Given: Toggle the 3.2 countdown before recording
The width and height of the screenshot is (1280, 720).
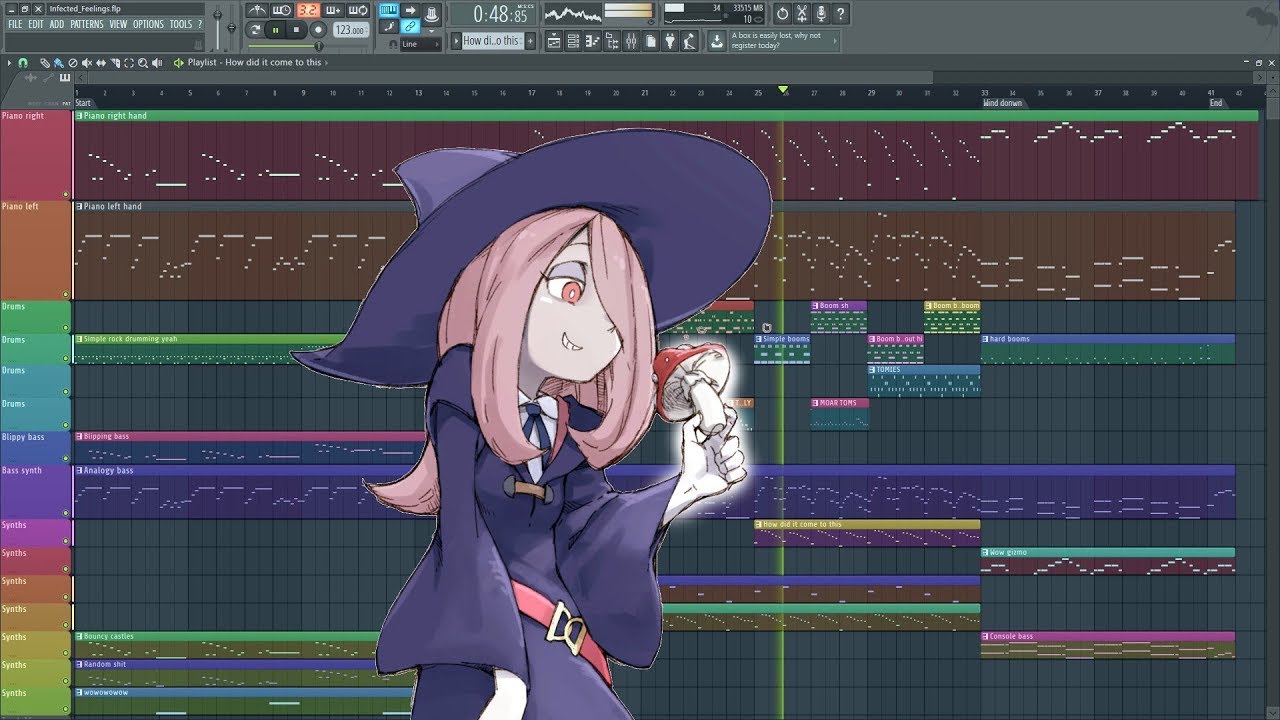Looking at the screenshot, I should [x=308, y=10].
